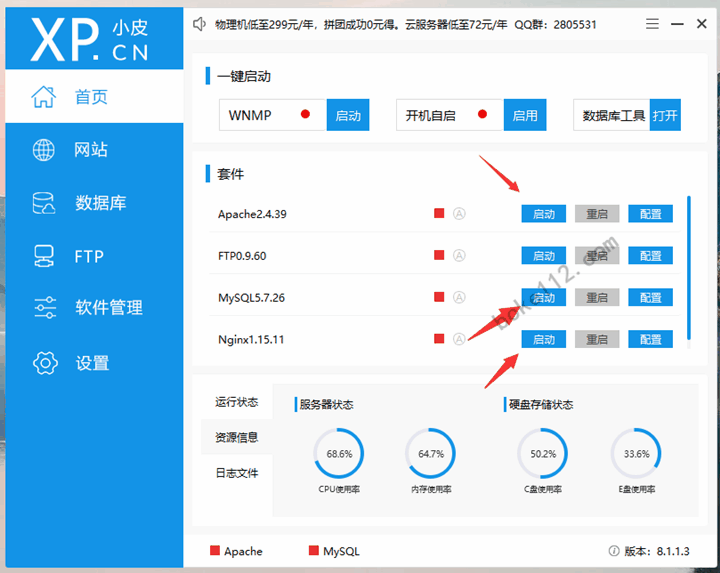Open the 数据库 database section
Image resolution: width=720 pixels, height=573 pixels.
pos(94,203)
